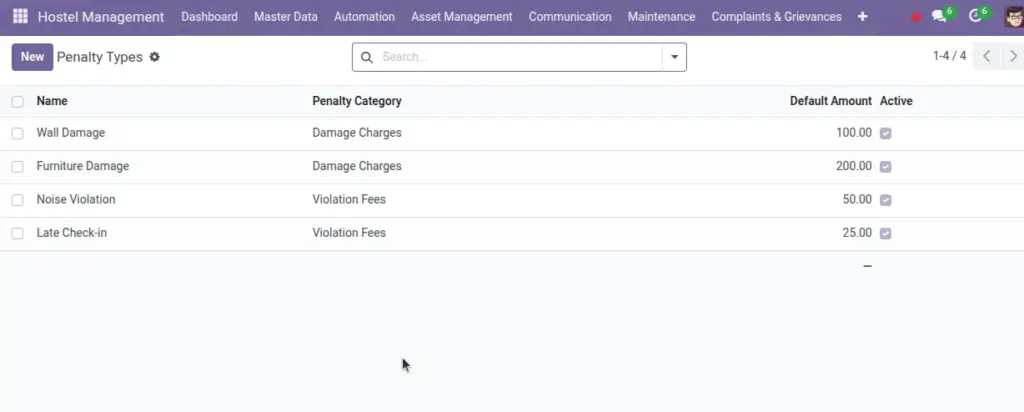Viewport: 1024px width, 412px height.
Task: Select the Noise Violation row checkbox
Action: [x=18, y=200]
